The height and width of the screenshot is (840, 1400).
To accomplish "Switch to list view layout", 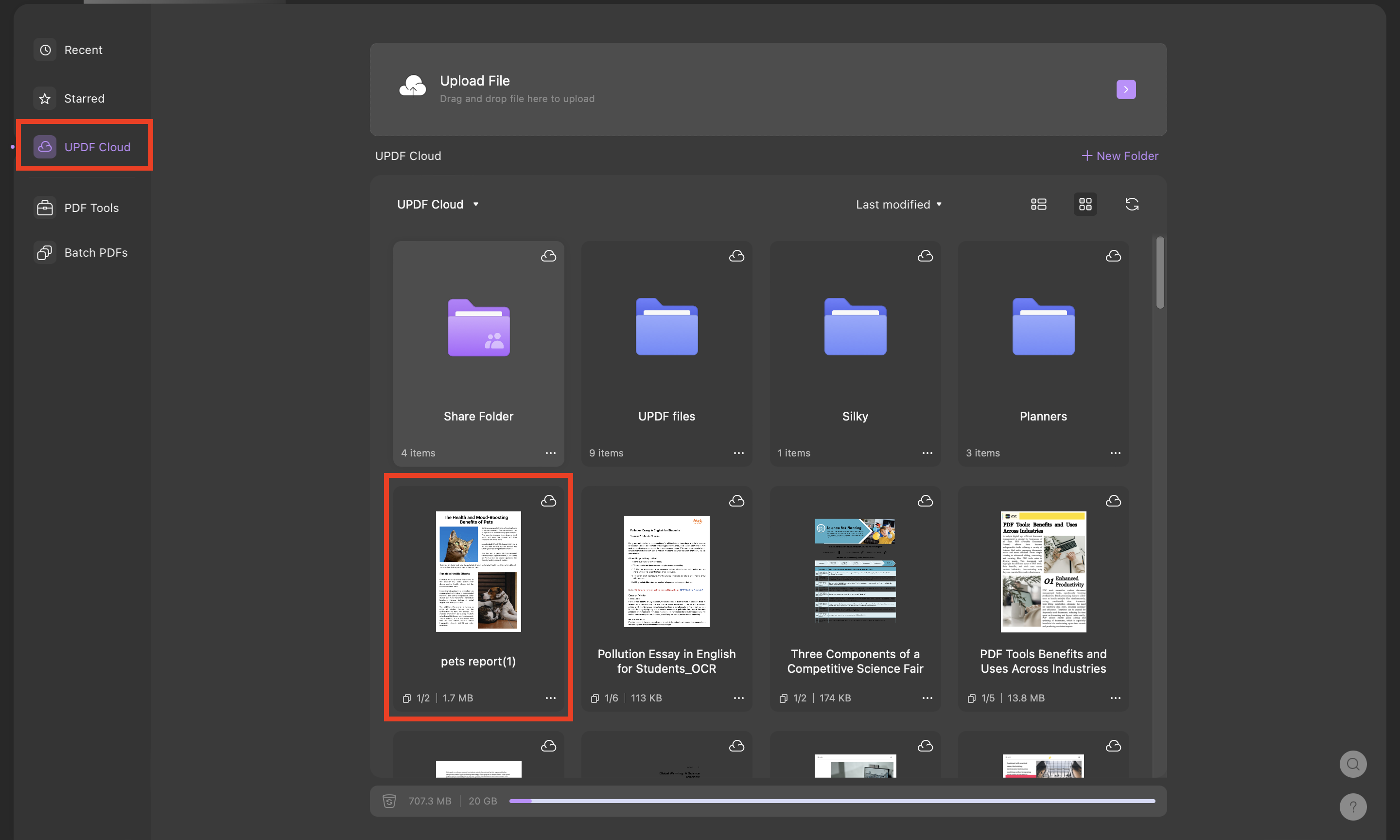I will coord(1039,204).
